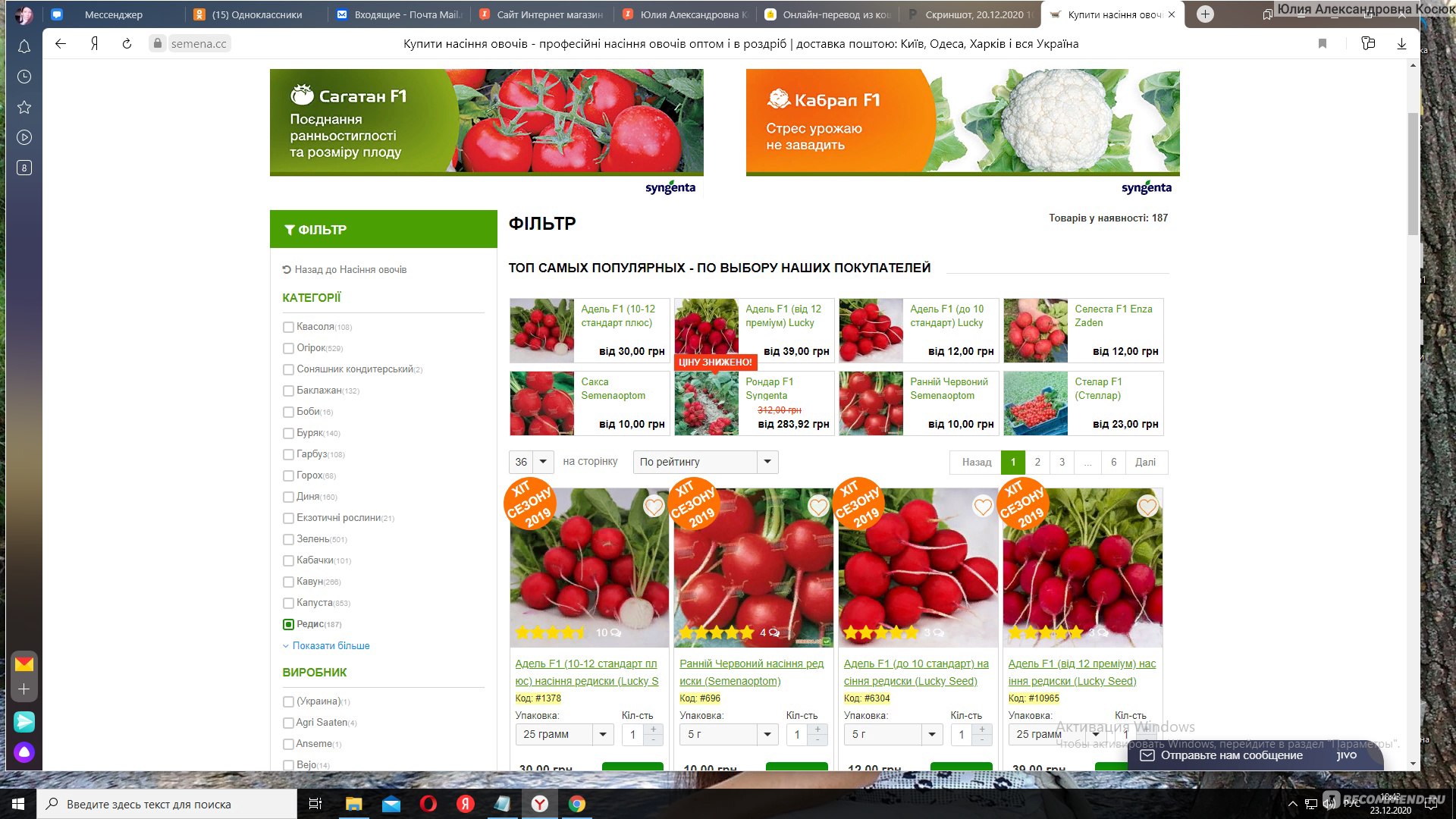The image size is (1456, 819).
Task: Reload the page with refresh icon
Action: pyautogui.click(x=127, y=44)
